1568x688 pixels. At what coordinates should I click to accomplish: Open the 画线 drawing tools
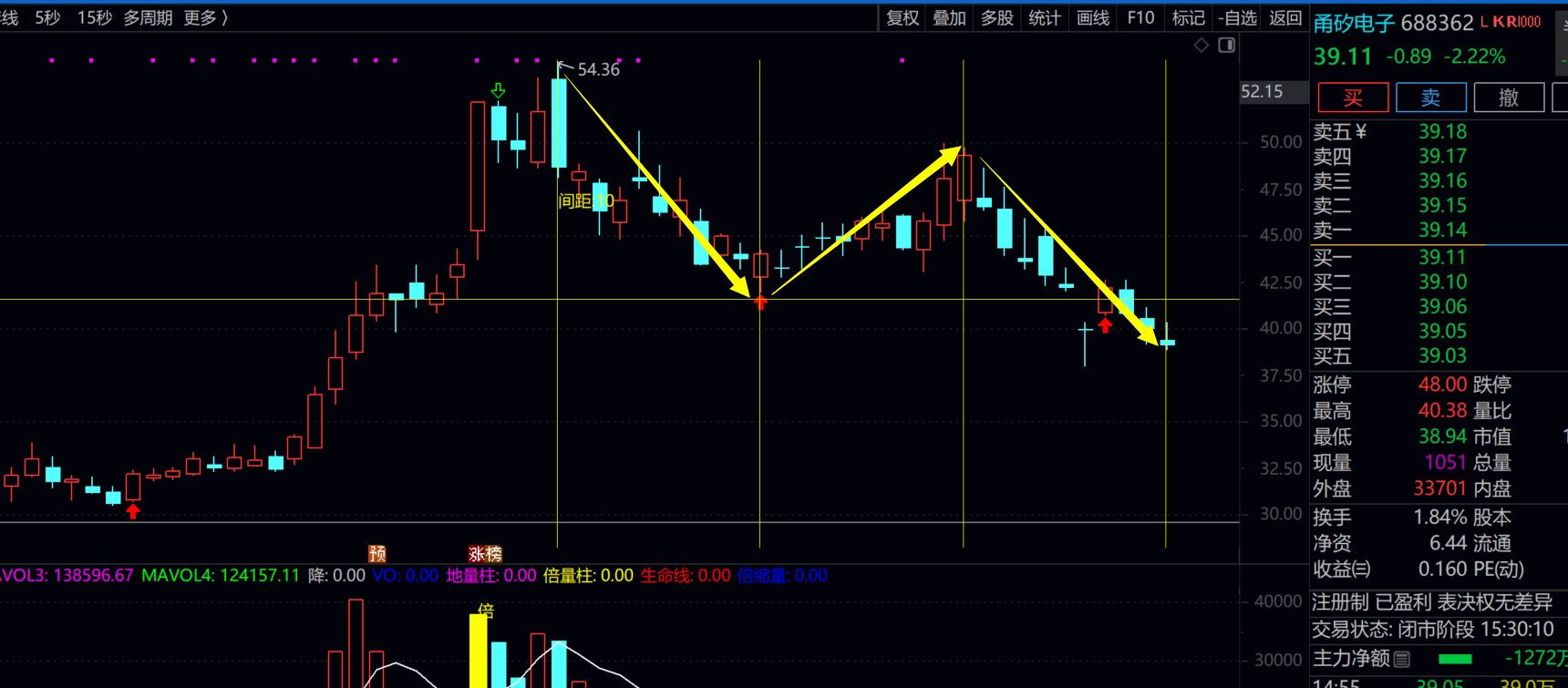click(1092, 18)
